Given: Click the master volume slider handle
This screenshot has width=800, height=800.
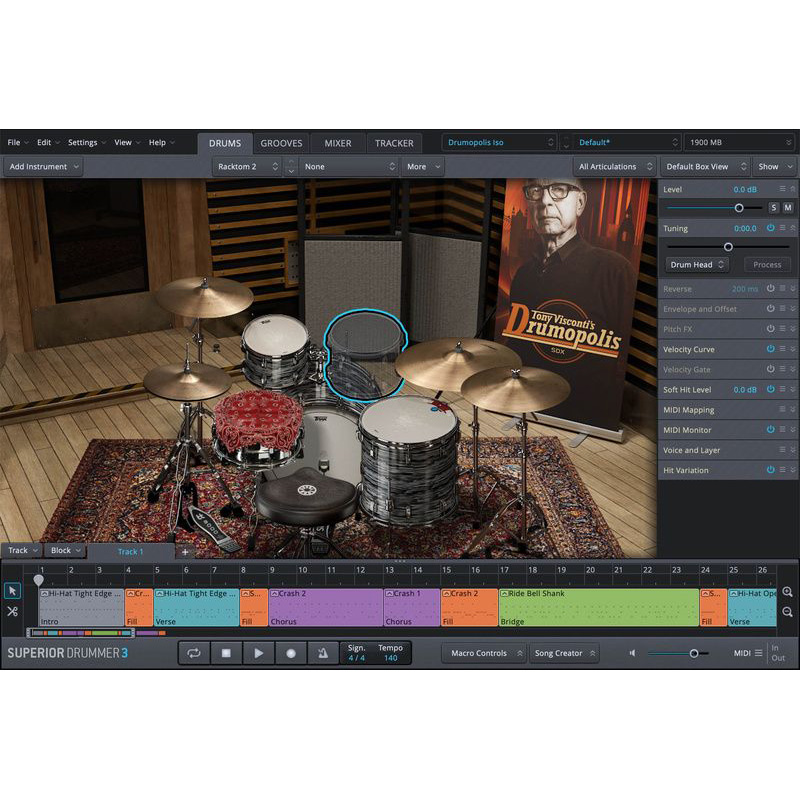Looking at the screenshot, I should tap(694, 653).
